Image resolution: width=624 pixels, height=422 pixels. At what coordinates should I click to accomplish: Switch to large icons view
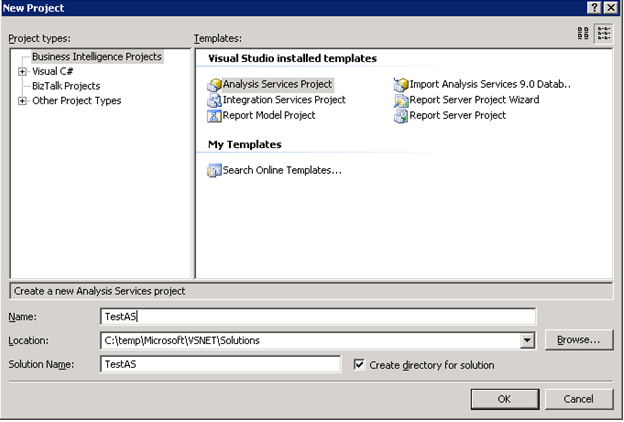pyautogui.click(x=584, y=33)
